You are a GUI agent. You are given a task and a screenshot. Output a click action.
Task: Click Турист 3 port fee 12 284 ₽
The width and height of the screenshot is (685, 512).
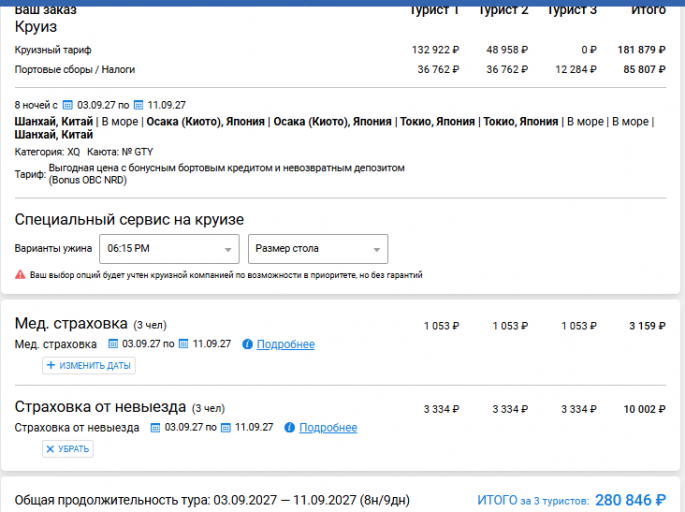pos(576,69)
